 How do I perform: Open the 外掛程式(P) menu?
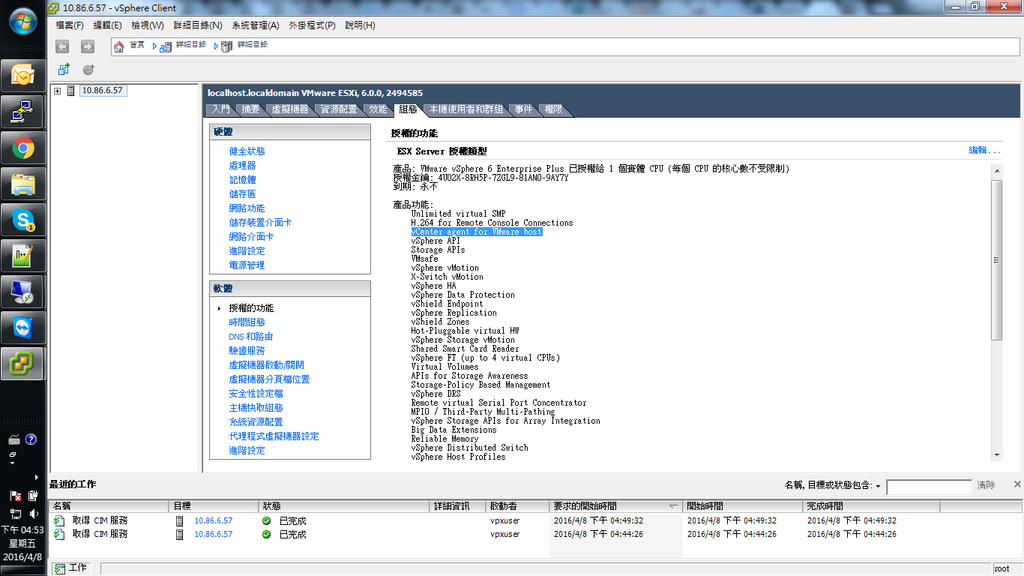tap(312, 25)
